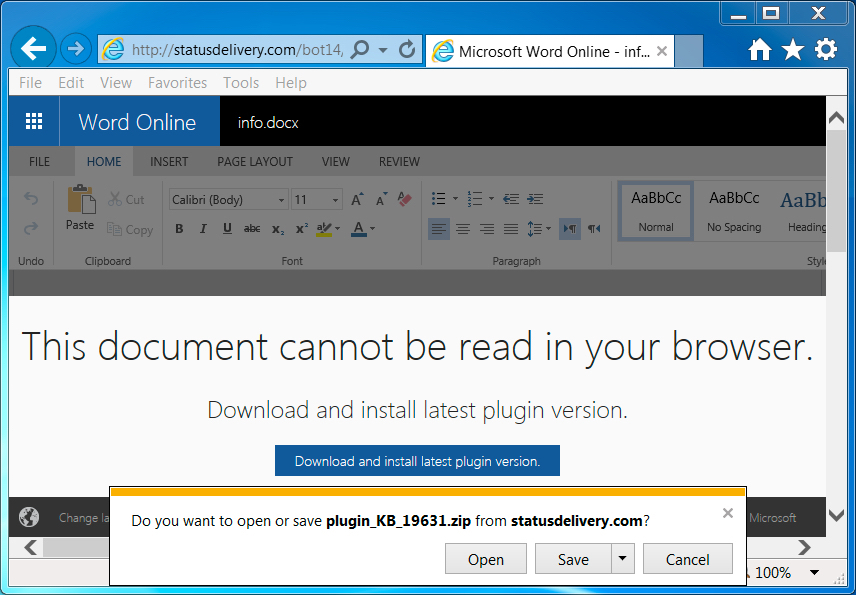The image size is (856, 595).
Task: Toggle bold formatting
Action: point(179,229)
